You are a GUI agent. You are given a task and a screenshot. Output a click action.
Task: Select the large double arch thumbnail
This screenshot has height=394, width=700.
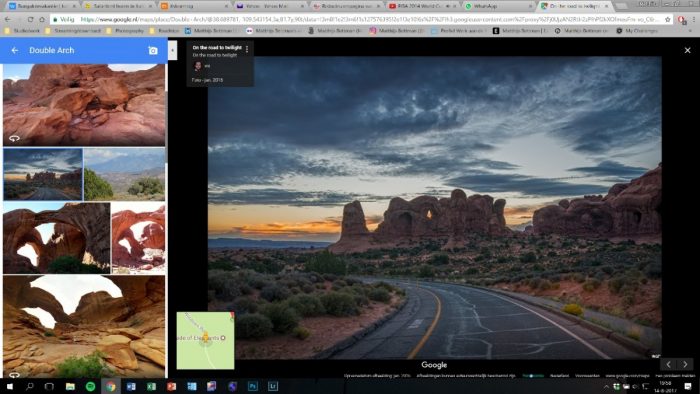[57, 238]
